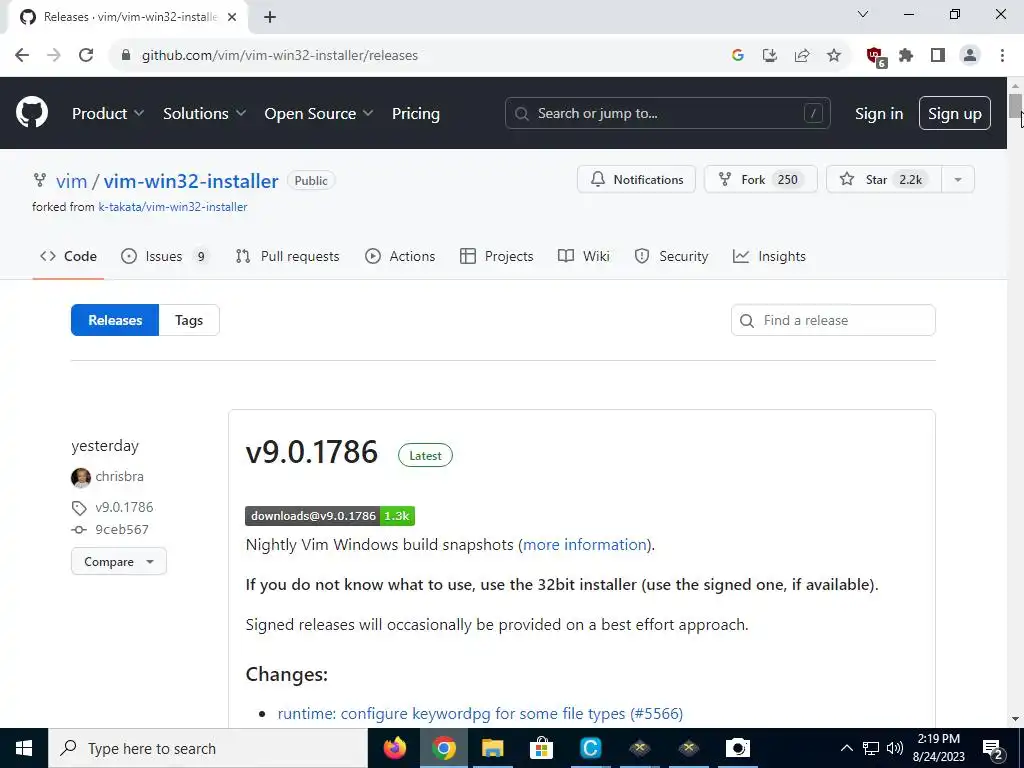
Task: Open Firefox from the taskbar
Action: click(x=394, y=748)
